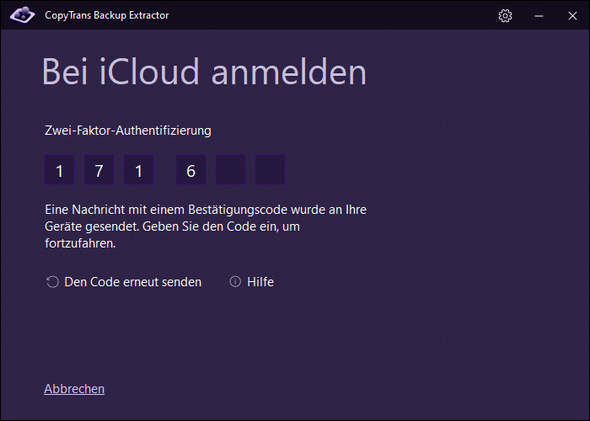Select the second code box containing 7
Image resolution: width=590 pixels, height=421 pixels.
coord(99,170)
